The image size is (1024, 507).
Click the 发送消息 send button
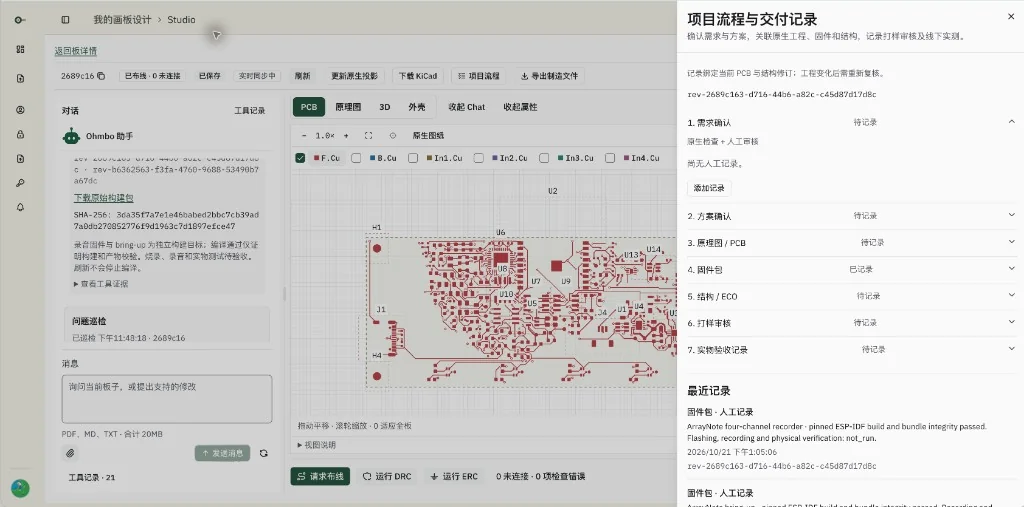point(222,453)
